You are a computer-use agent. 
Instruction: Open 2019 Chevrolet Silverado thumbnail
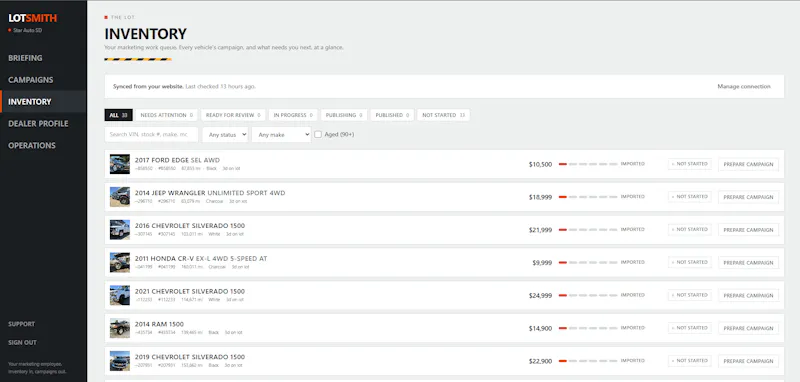120,361
